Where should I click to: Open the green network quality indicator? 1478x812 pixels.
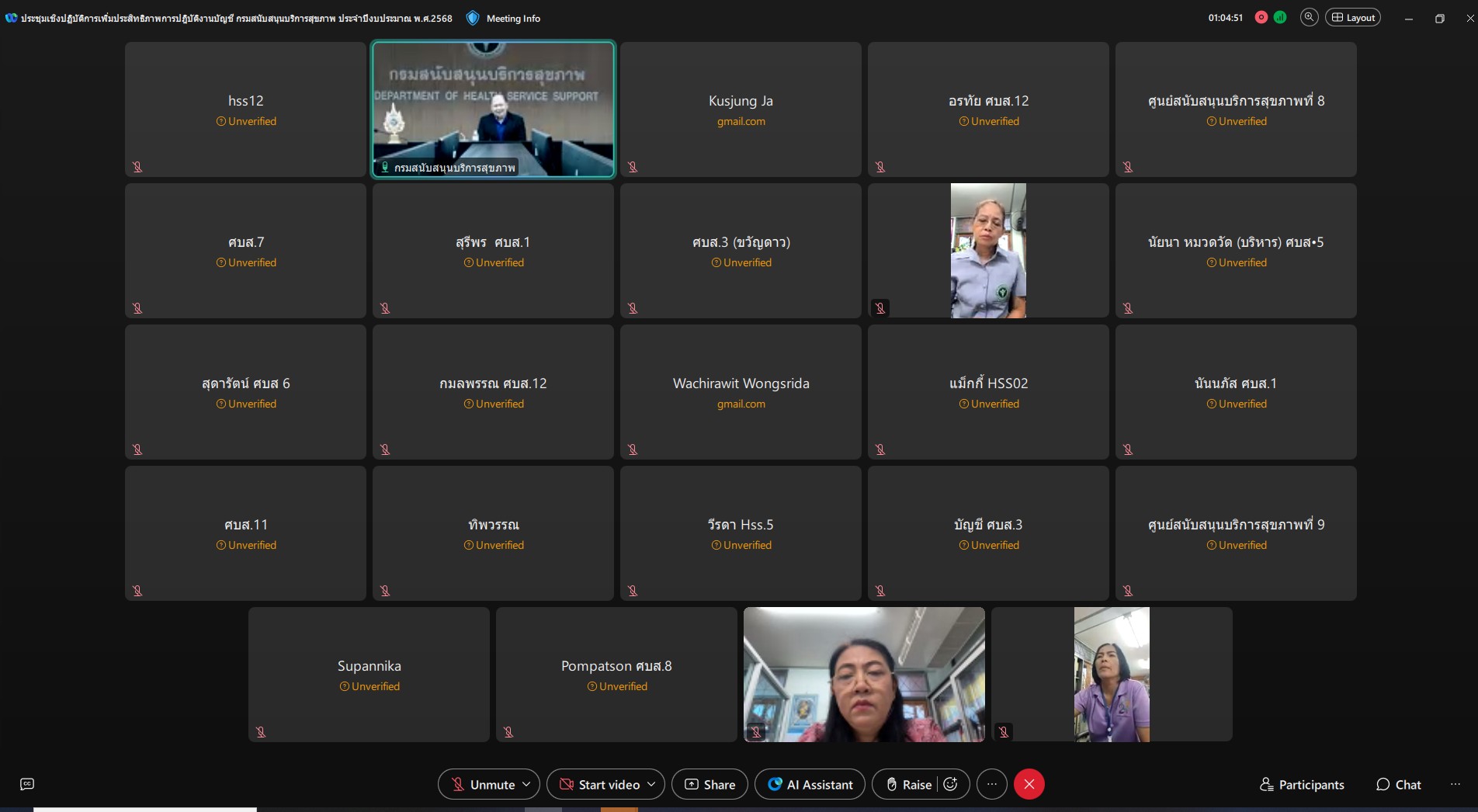[x=1280, y=17]
